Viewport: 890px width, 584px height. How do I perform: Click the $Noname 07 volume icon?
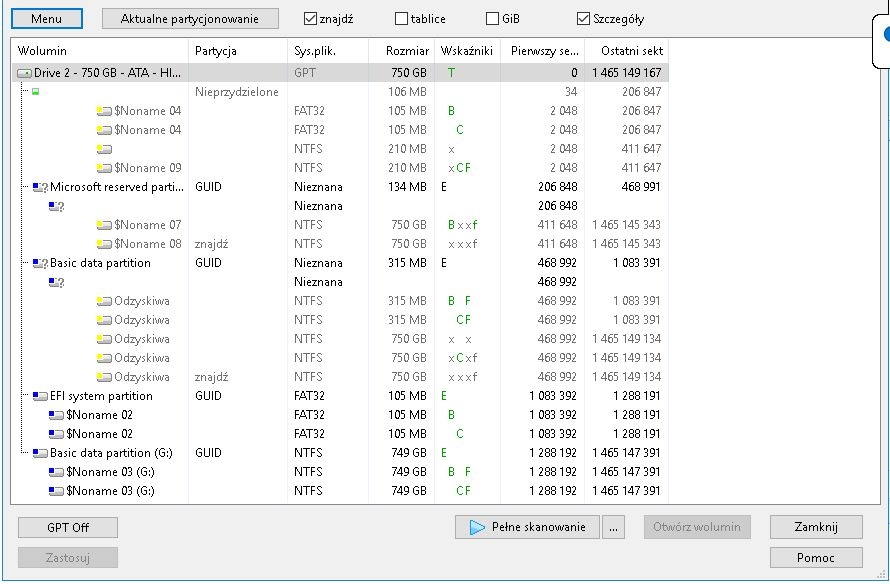[x=104, y=225]
